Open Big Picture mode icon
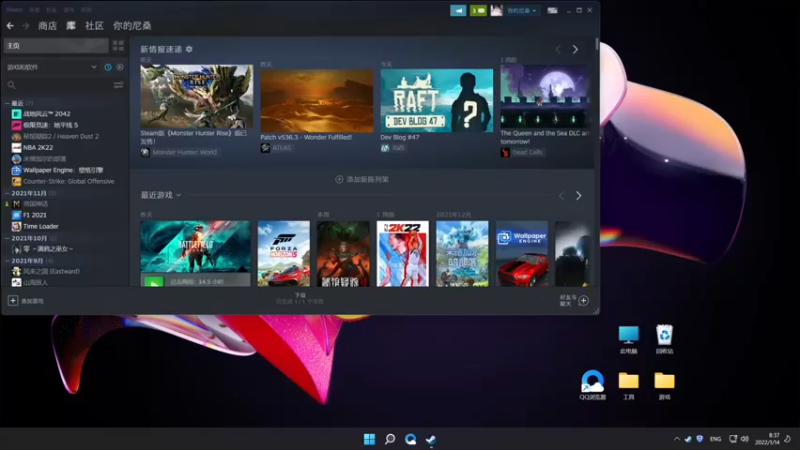The image size is (800, 450). [x=552, y=10]
